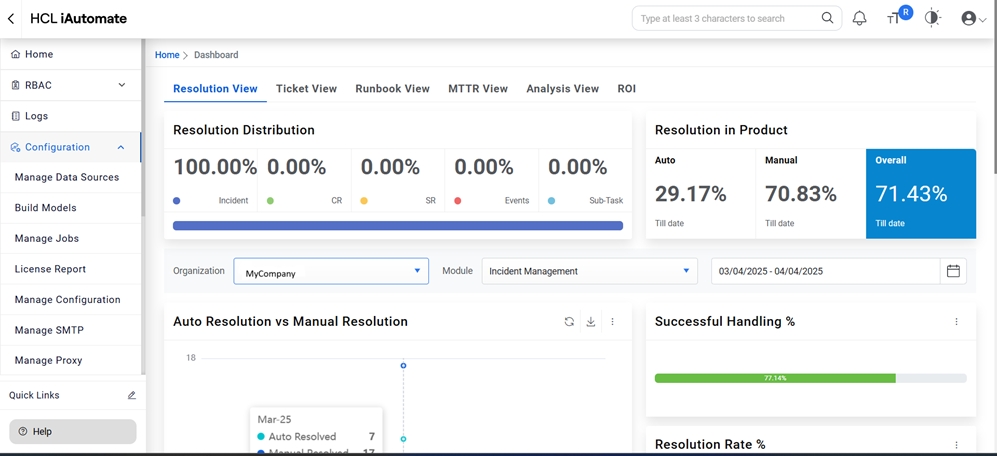Open the user profile menu
Screen dimensions: 997x456
click(x=972, y=18)
